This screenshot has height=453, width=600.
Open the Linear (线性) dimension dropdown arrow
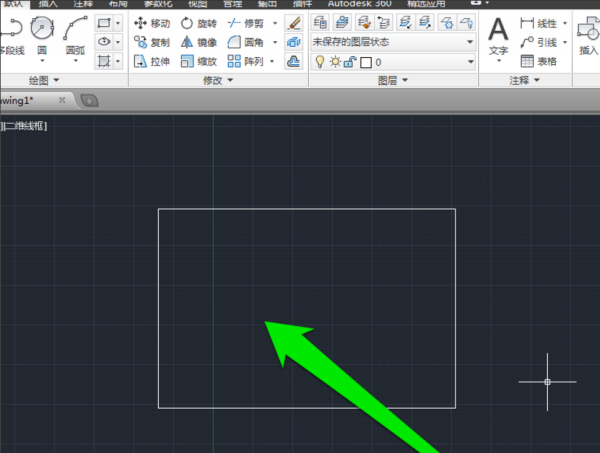point(565,23)
